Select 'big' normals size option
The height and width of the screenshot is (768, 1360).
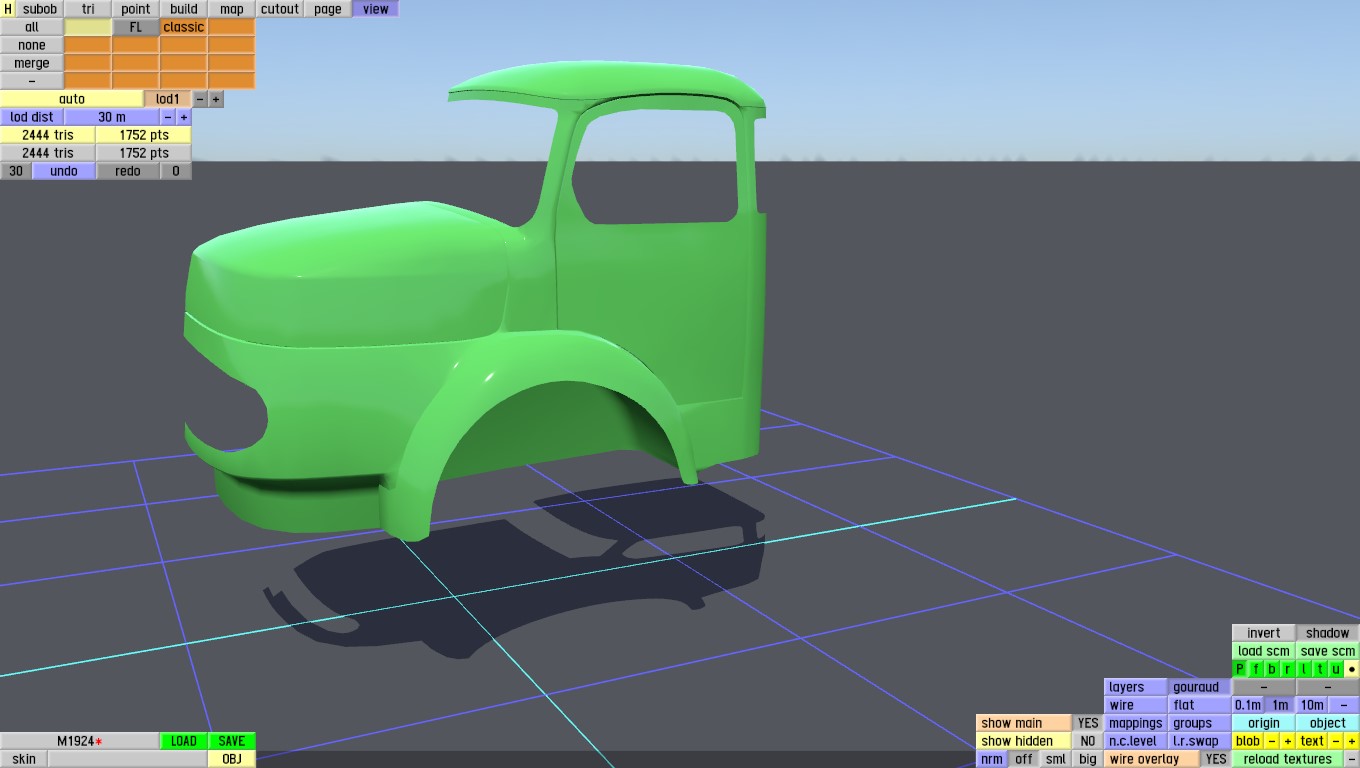pyautogui.click(x=1088, y=759)
